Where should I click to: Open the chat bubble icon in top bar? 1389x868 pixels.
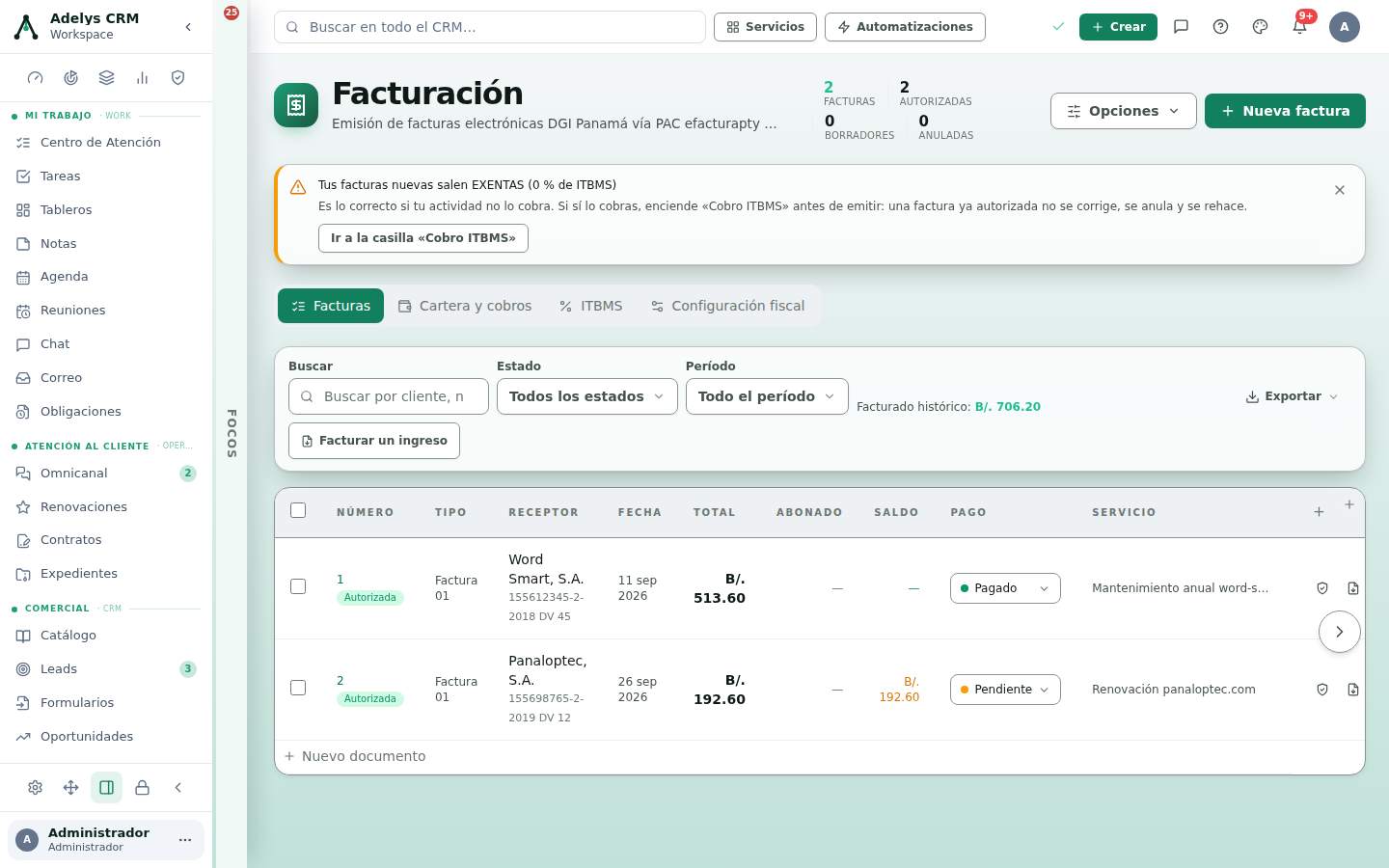1181,27
